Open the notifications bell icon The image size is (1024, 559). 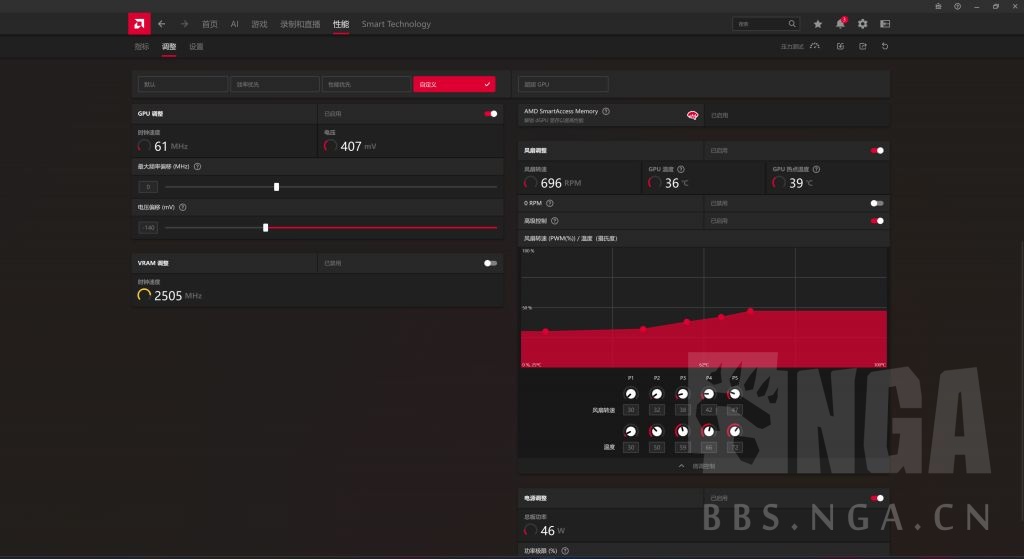coord(840,24)
